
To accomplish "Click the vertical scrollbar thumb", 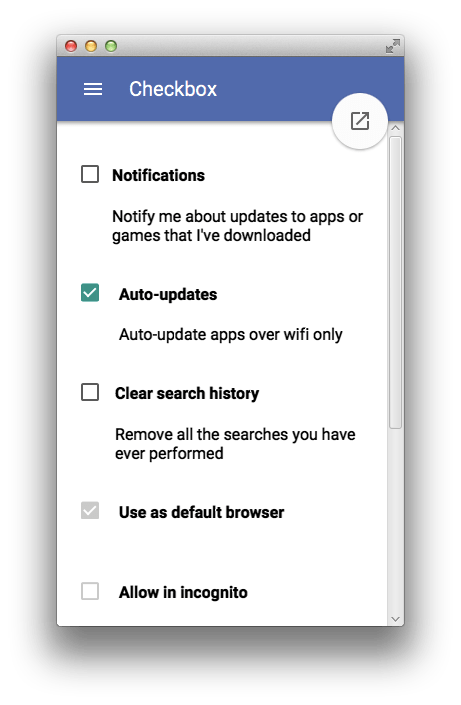I will pos(395,283).
